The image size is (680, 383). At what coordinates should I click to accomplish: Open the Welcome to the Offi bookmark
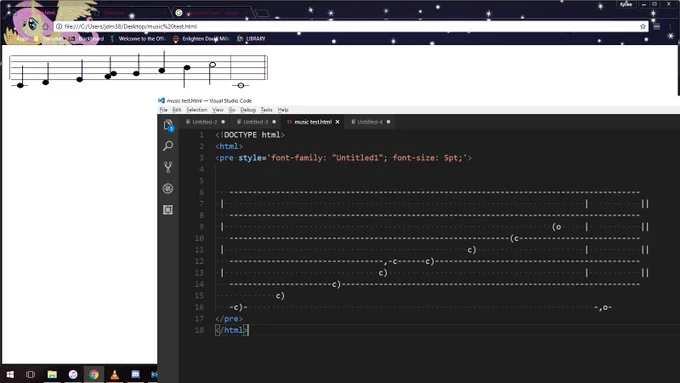pyautogui.click(x=137, y=39)
